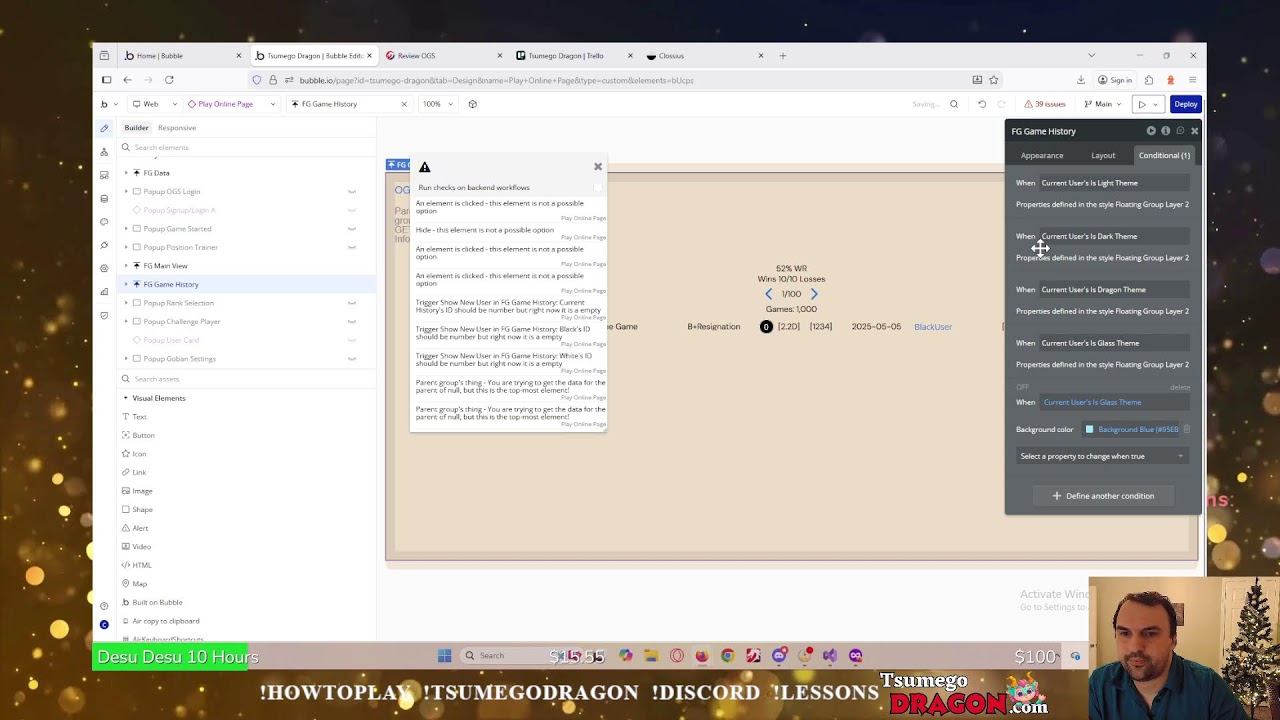Open the browser downloads icon

pos(1081,80)
